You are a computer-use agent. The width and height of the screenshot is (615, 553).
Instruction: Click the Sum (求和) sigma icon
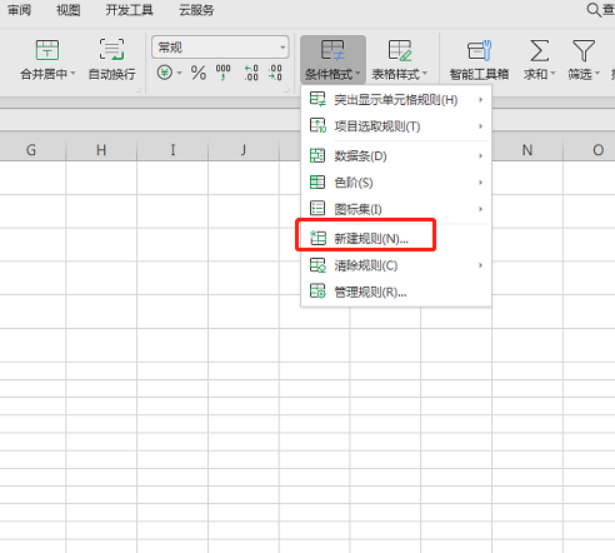click(x=539, y=51)
